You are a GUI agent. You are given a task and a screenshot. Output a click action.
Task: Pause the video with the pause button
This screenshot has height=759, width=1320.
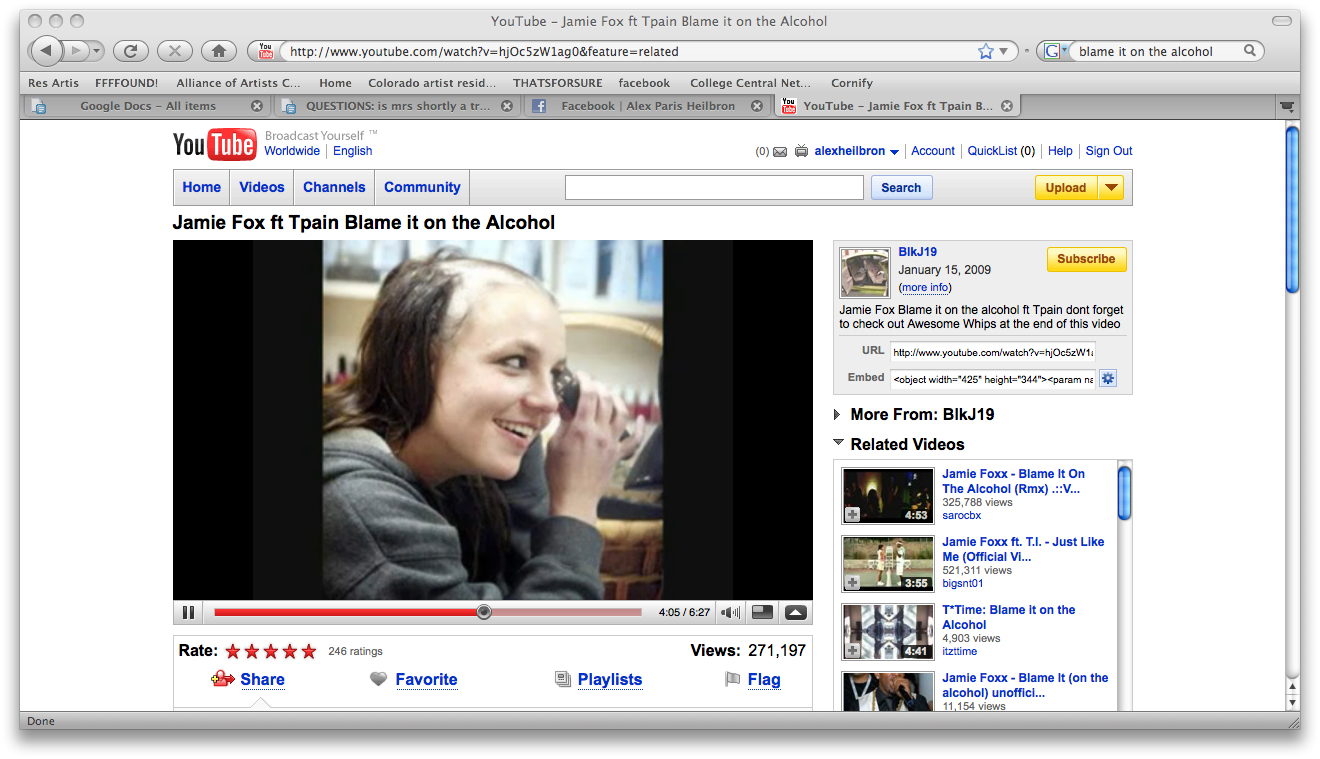(188, 613)
